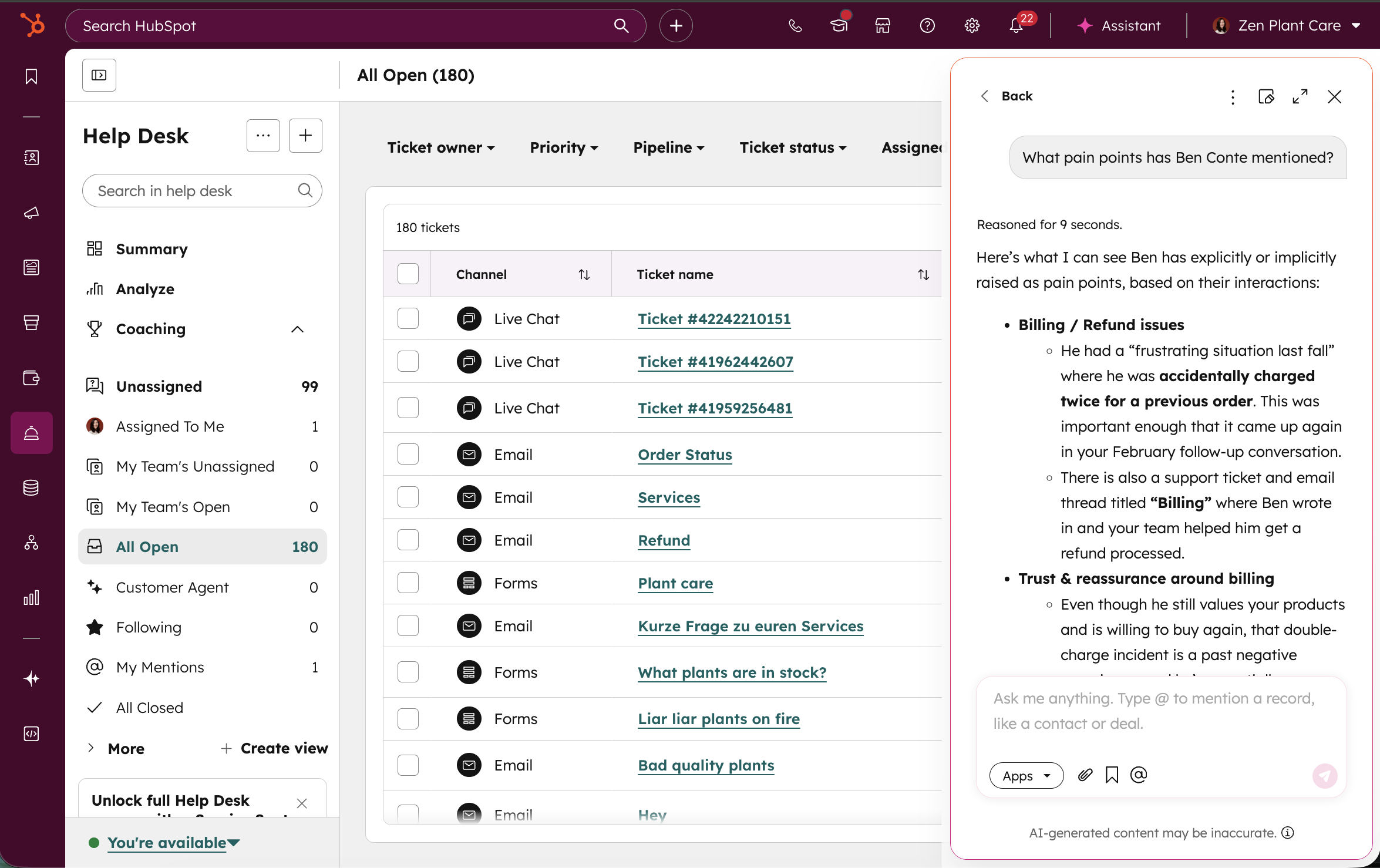Image resolution: width=1380 pixels, height=868 pixels.
Task: Collapse the Coaching section chevron
Action: pos(297,329)
